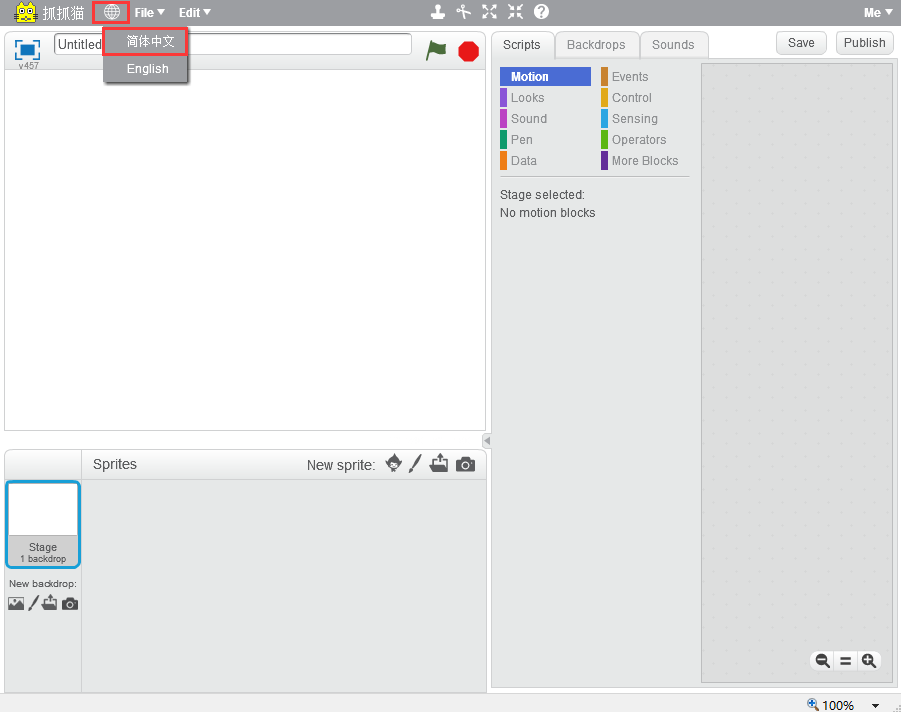Open the Me account dropdown

(878, 12)
